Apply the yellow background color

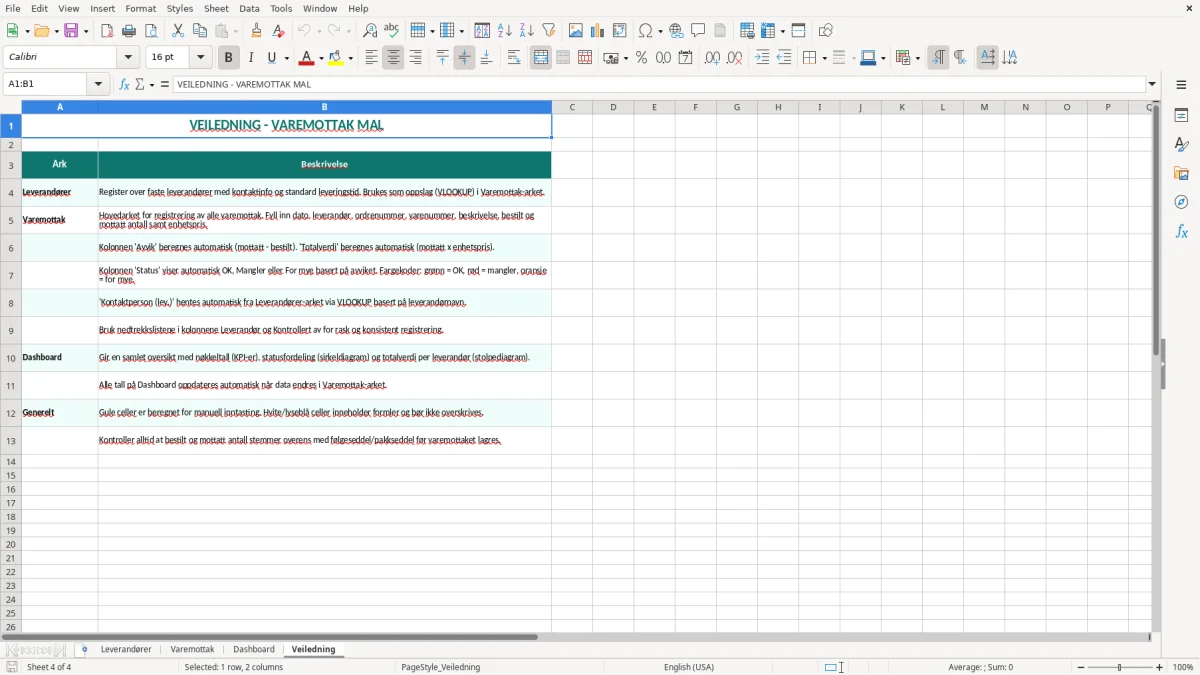click(336, 58)
